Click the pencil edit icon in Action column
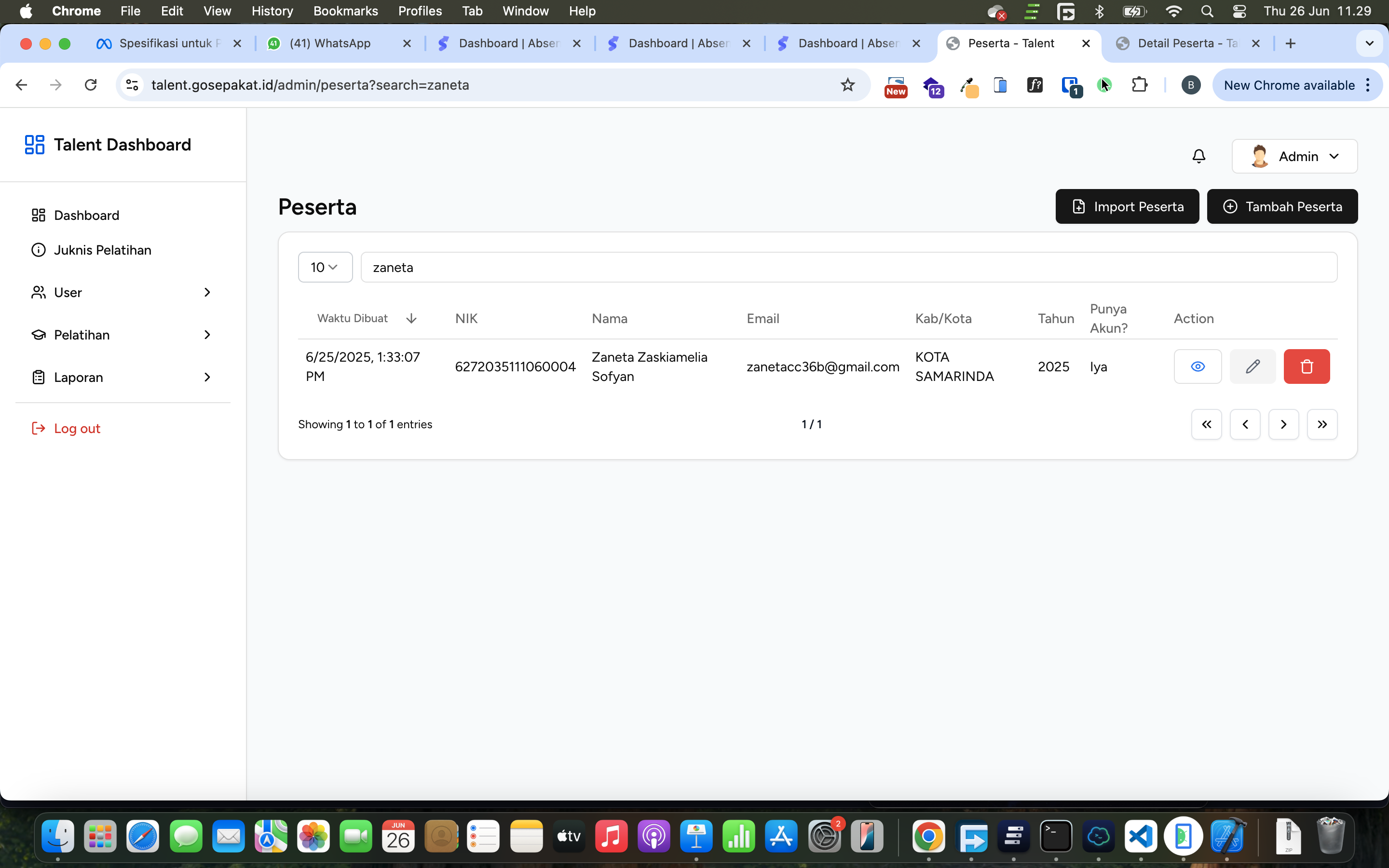 [1253, 366]
